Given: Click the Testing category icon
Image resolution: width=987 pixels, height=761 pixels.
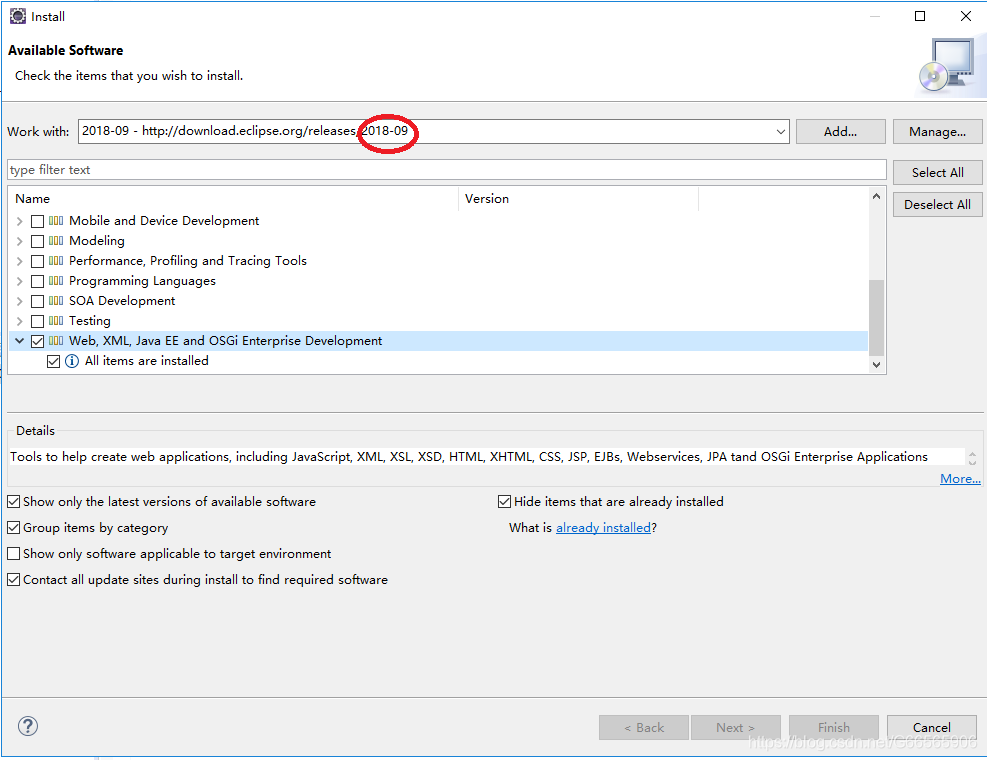Looking at the screenshot, I should click(x=56, y=321).
